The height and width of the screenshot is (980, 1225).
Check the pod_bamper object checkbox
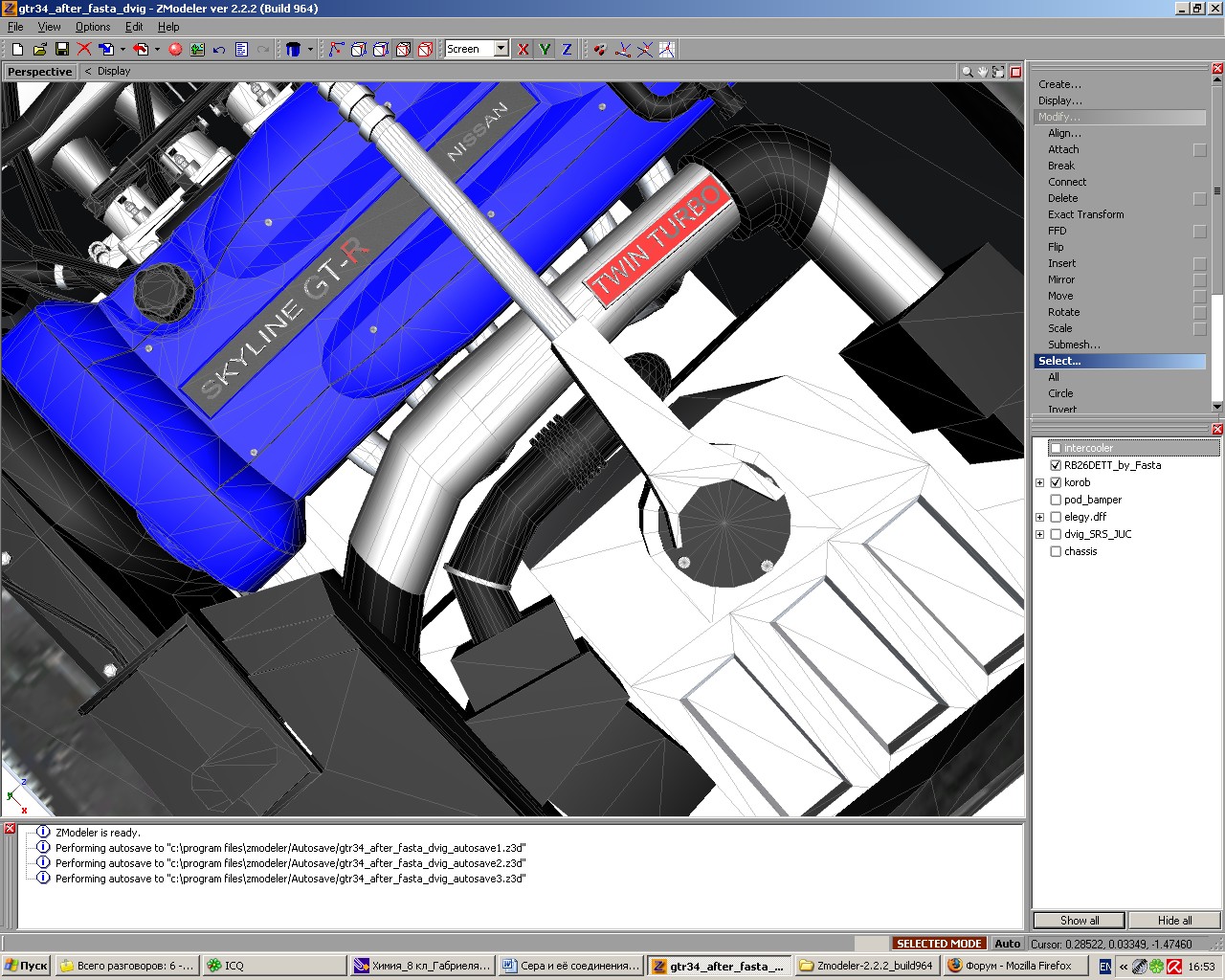tap(1056, 500)
